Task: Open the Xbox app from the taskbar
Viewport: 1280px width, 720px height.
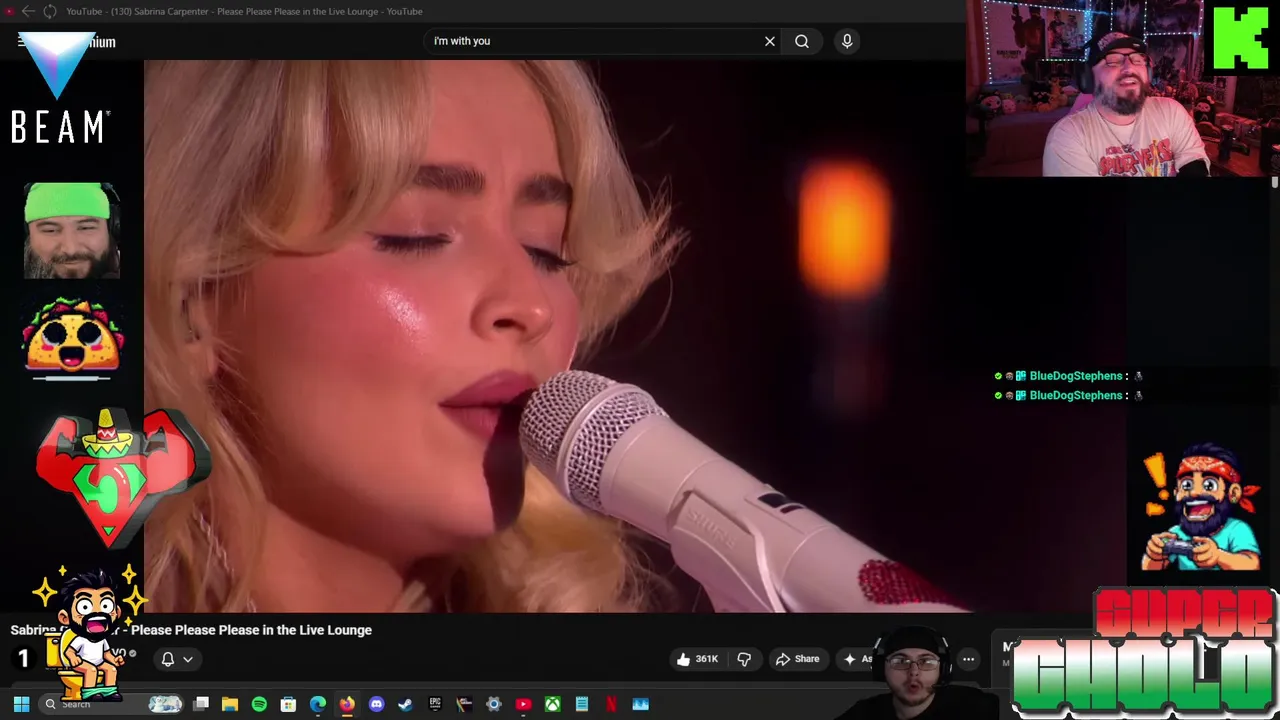Action: 552,704
